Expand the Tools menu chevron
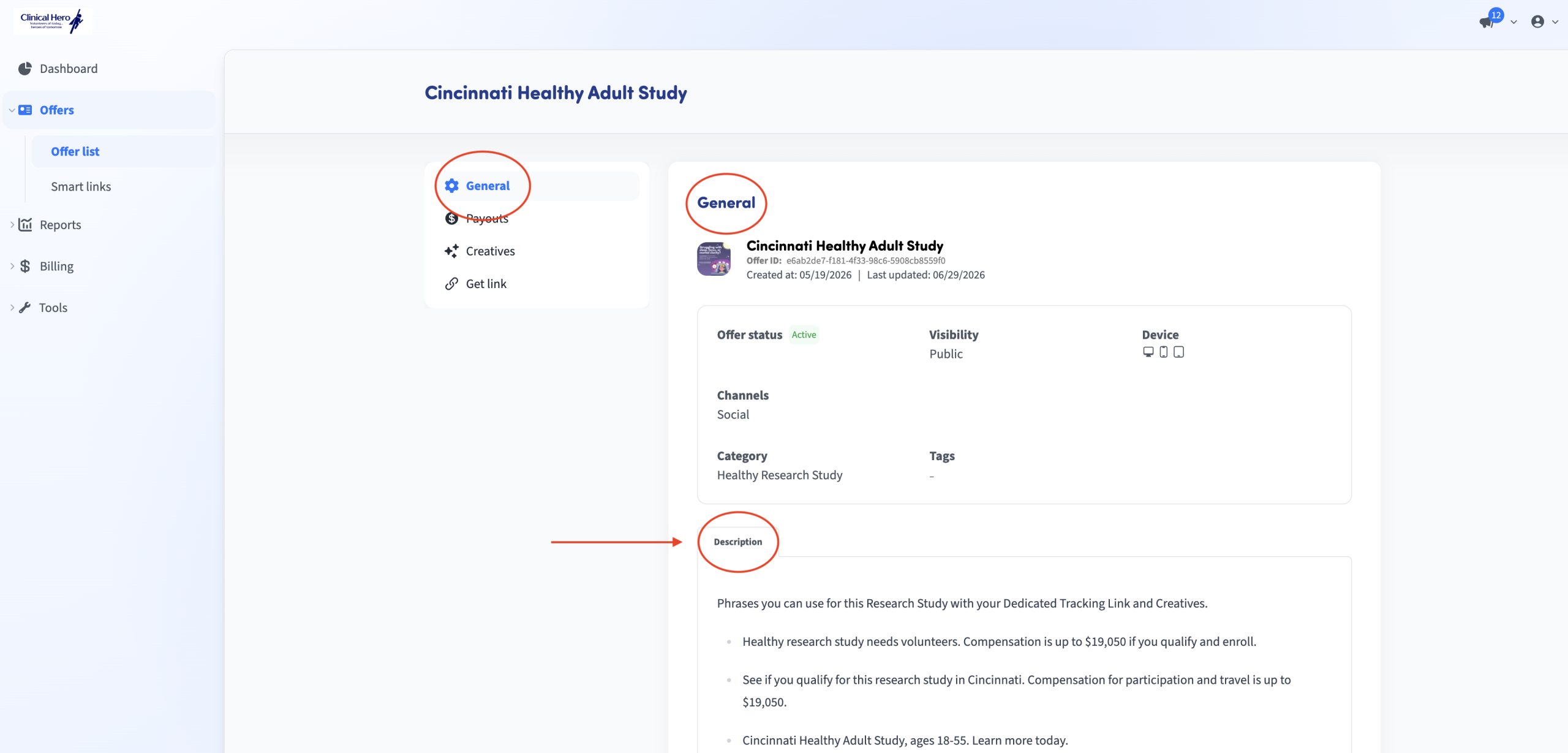This screenshot has width=1568, height=753. (x=12, y=308)
